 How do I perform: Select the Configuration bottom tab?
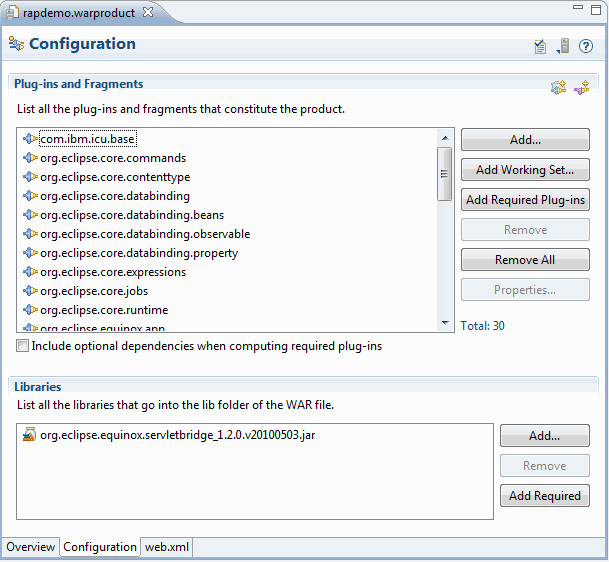(100, 547)
